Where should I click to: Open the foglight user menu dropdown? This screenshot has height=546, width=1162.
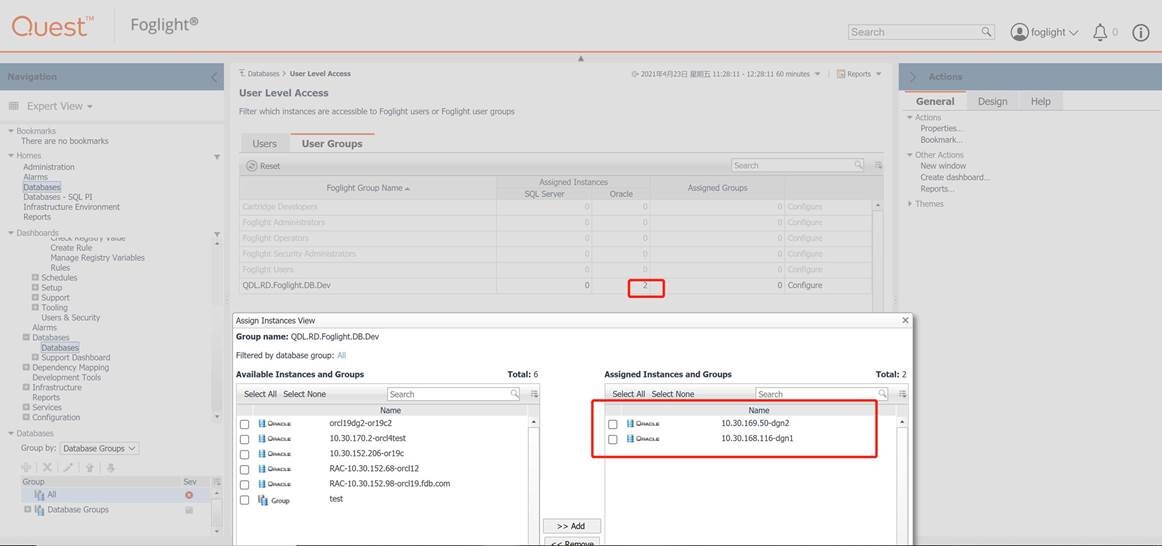point(1073,33)
